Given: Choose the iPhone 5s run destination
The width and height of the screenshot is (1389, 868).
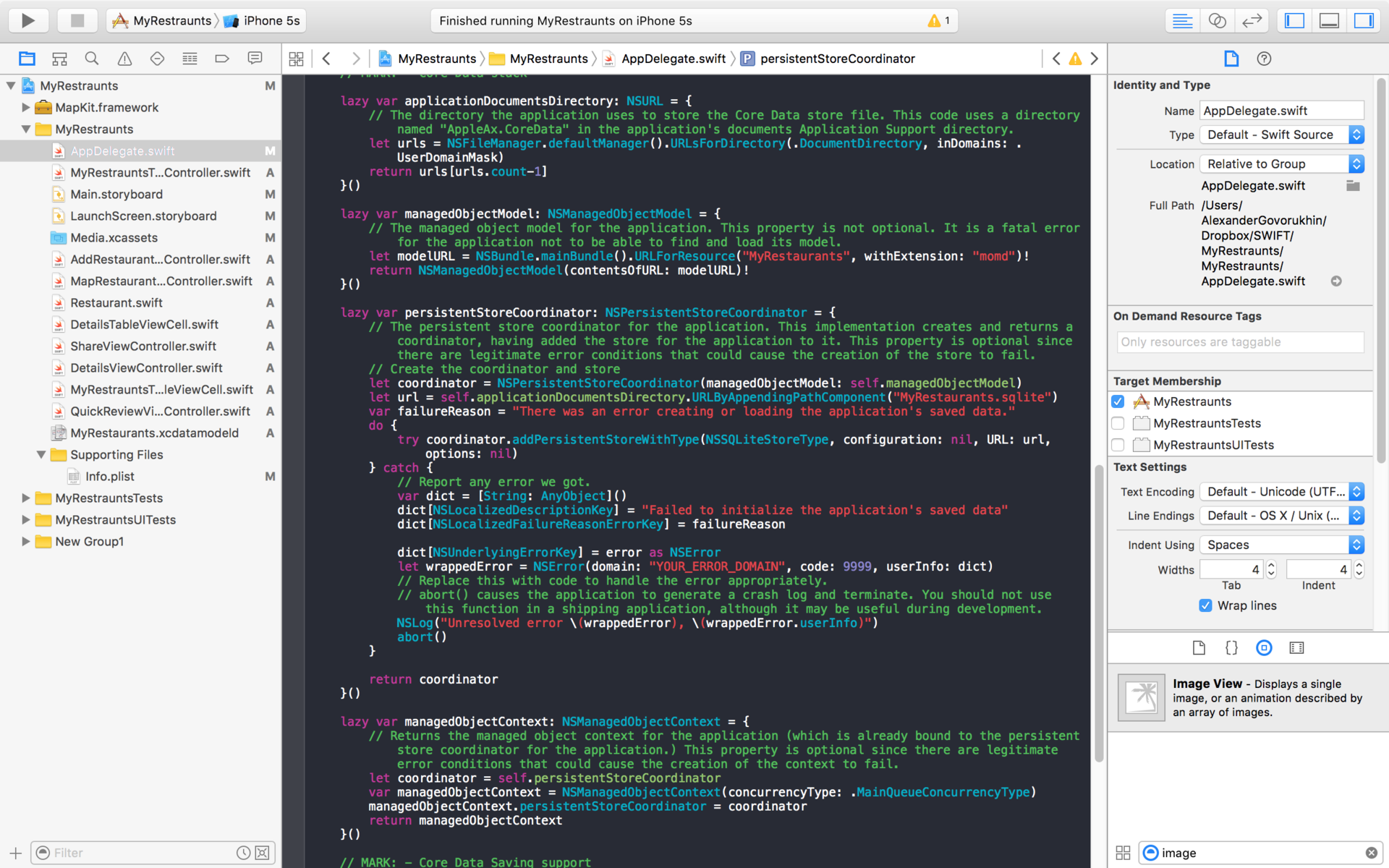Looking at the screenshot, I should tap(262, 21).
